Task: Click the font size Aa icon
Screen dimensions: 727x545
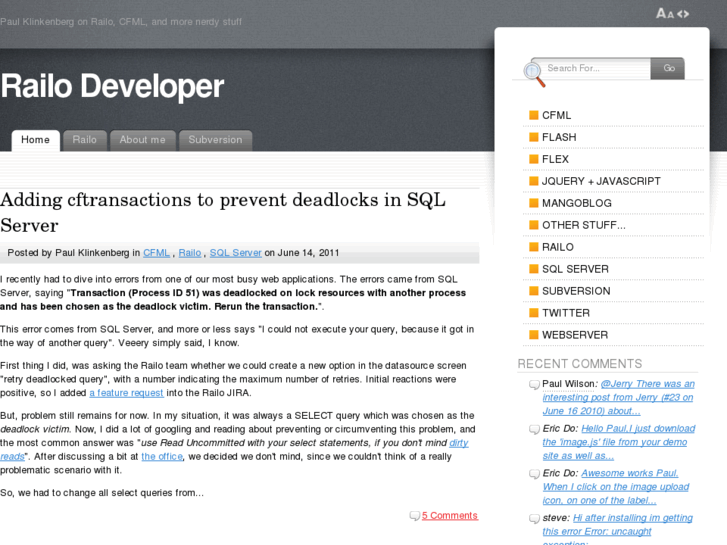Action: (664, 13)
